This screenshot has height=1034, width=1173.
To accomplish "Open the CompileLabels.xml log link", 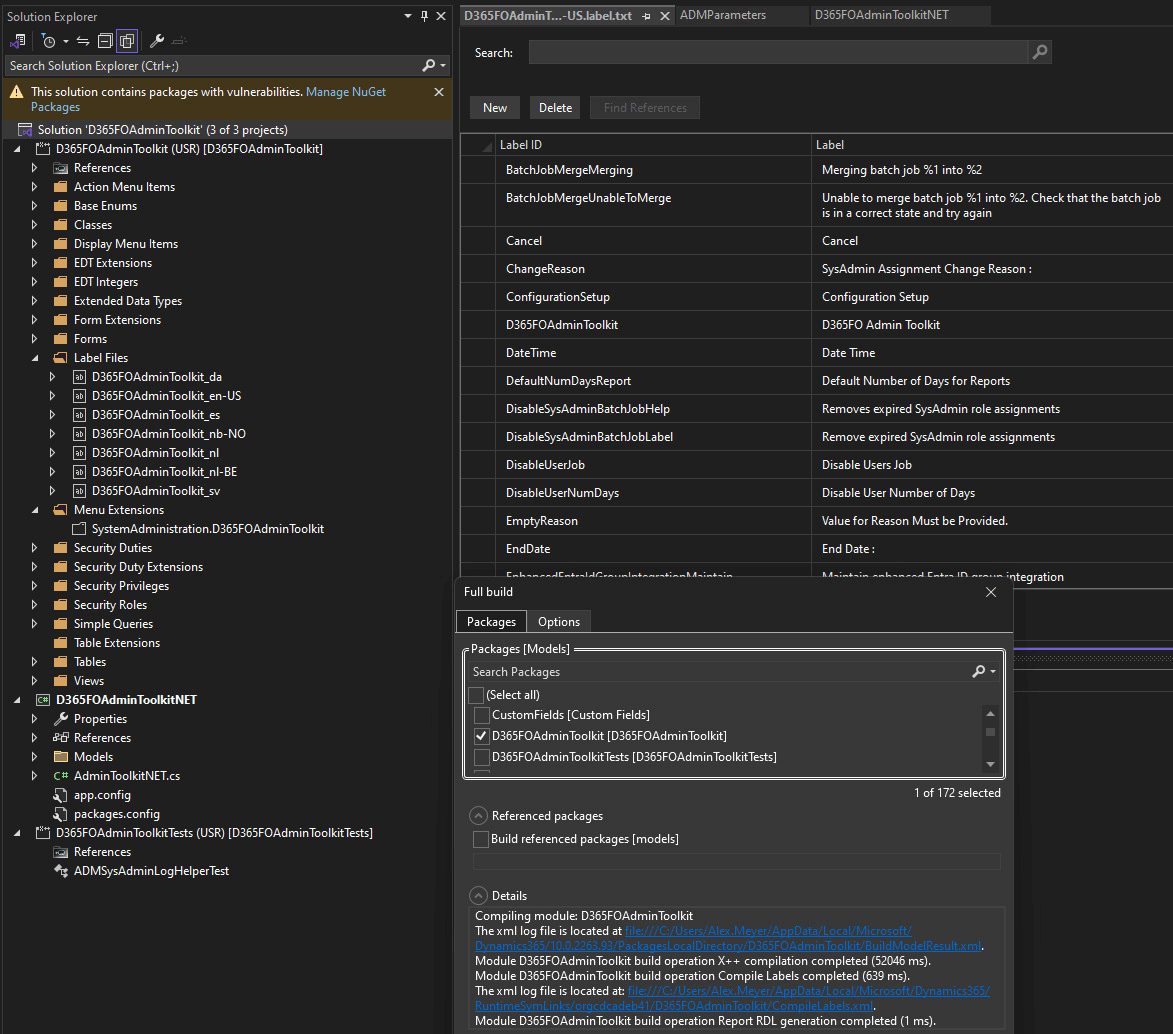I will tap(733, 998).
